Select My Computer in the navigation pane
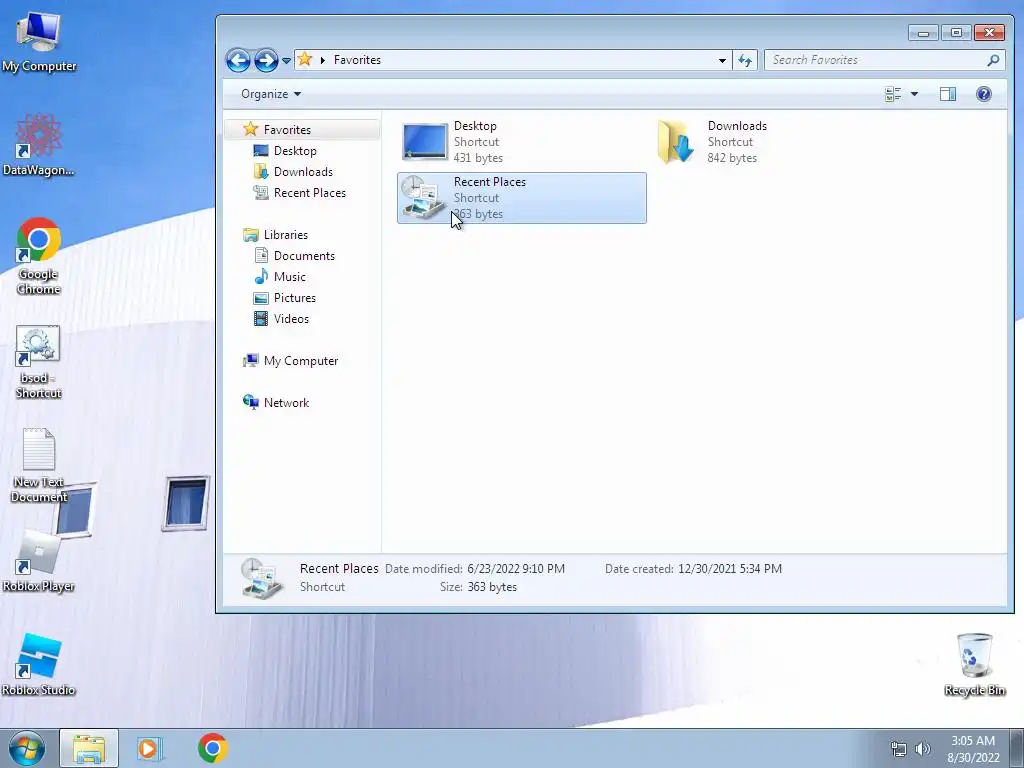Viewport: 1024px width, 768px height. [x=300, y=360]
